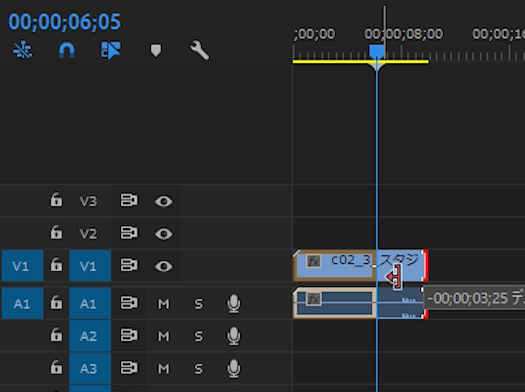Viewport: 525px width, 392px height.
Task: Mute track A1 with the M button
Action: 163,304
